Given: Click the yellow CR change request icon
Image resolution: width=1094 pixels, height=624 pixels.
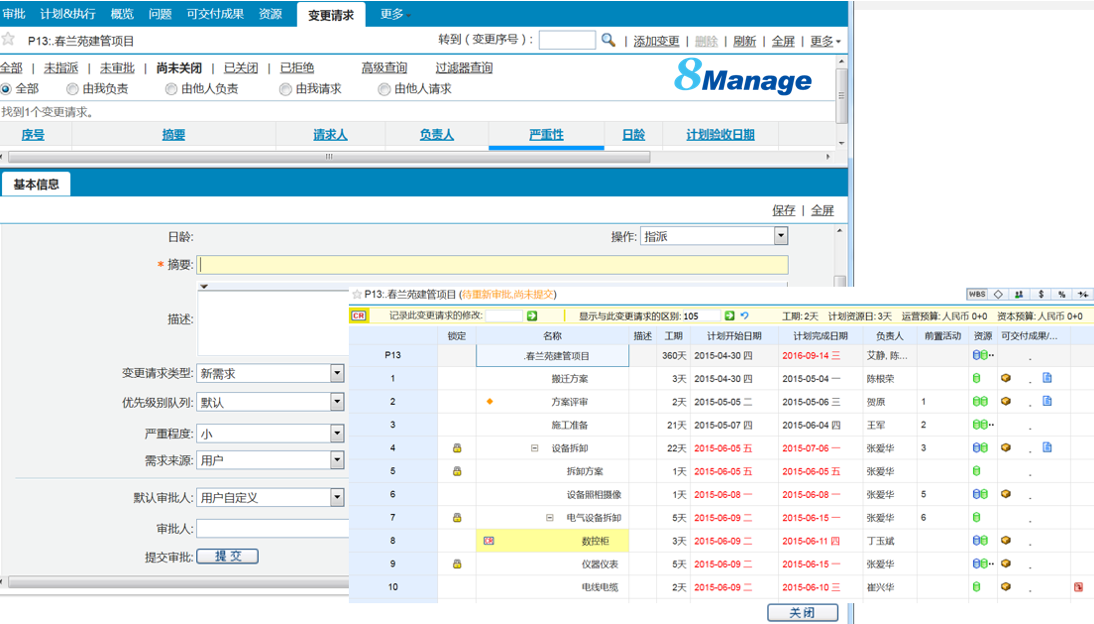Looking at the screenshot, I should tap(359, 316).
